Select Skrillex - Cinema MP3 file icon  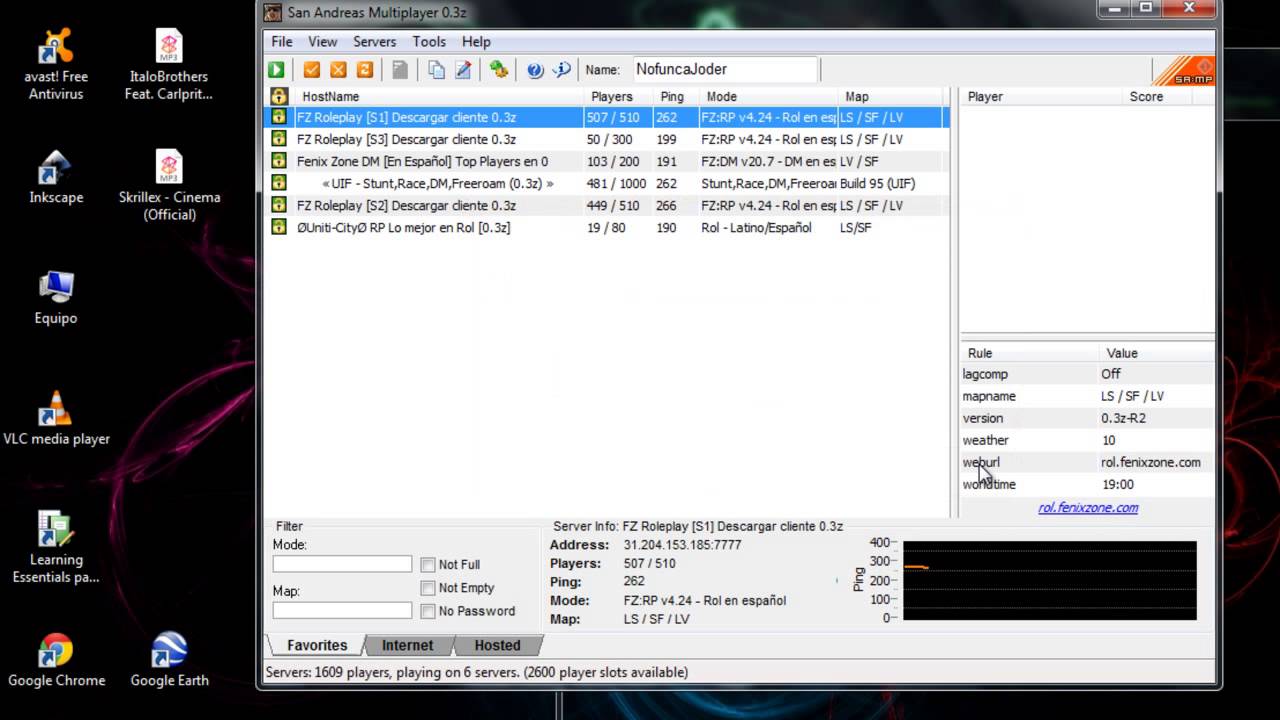[x=169, y=185]
